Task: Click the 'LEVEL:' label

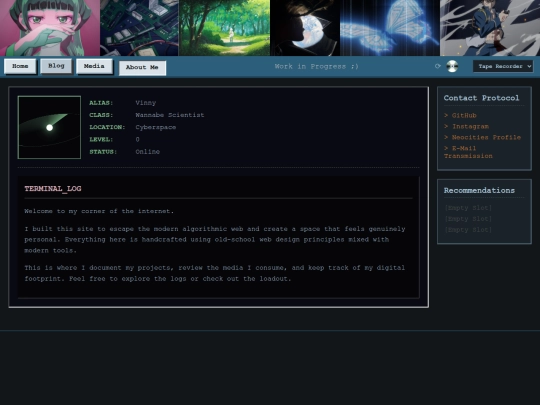Action: [101, 139]
